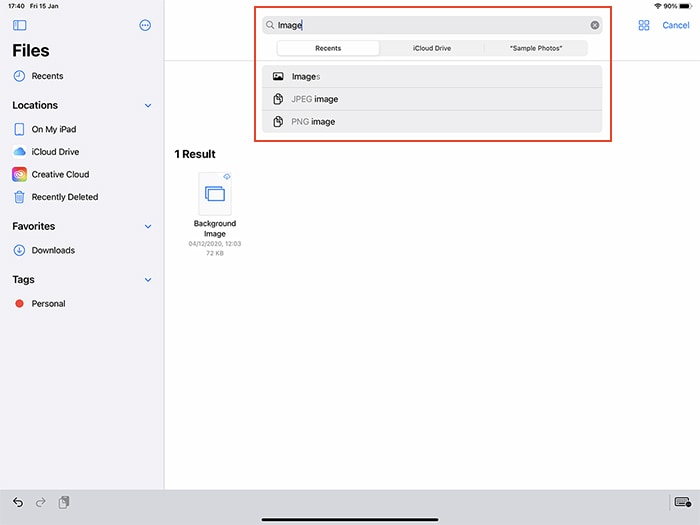Toggle the sidebar with the panel icon
This screenshot has width=700, height=525.
[x=20, y=25]
